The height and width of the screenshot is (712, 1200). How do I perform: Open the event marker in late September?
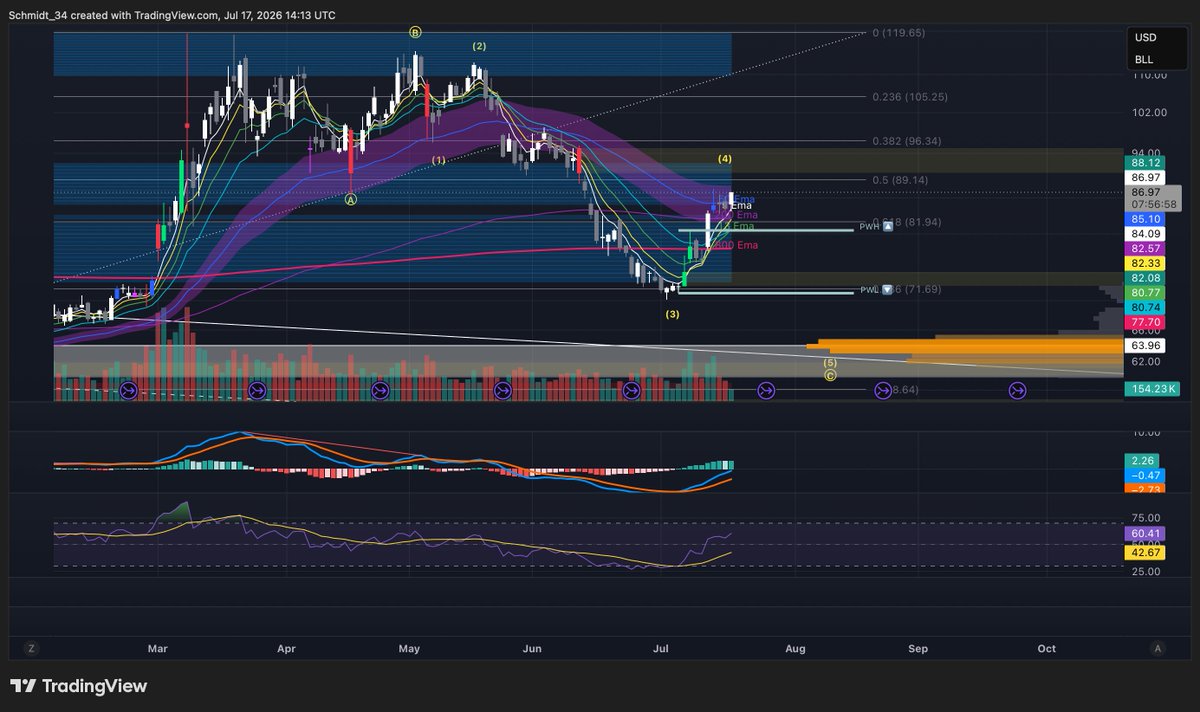coord(1016,390)
